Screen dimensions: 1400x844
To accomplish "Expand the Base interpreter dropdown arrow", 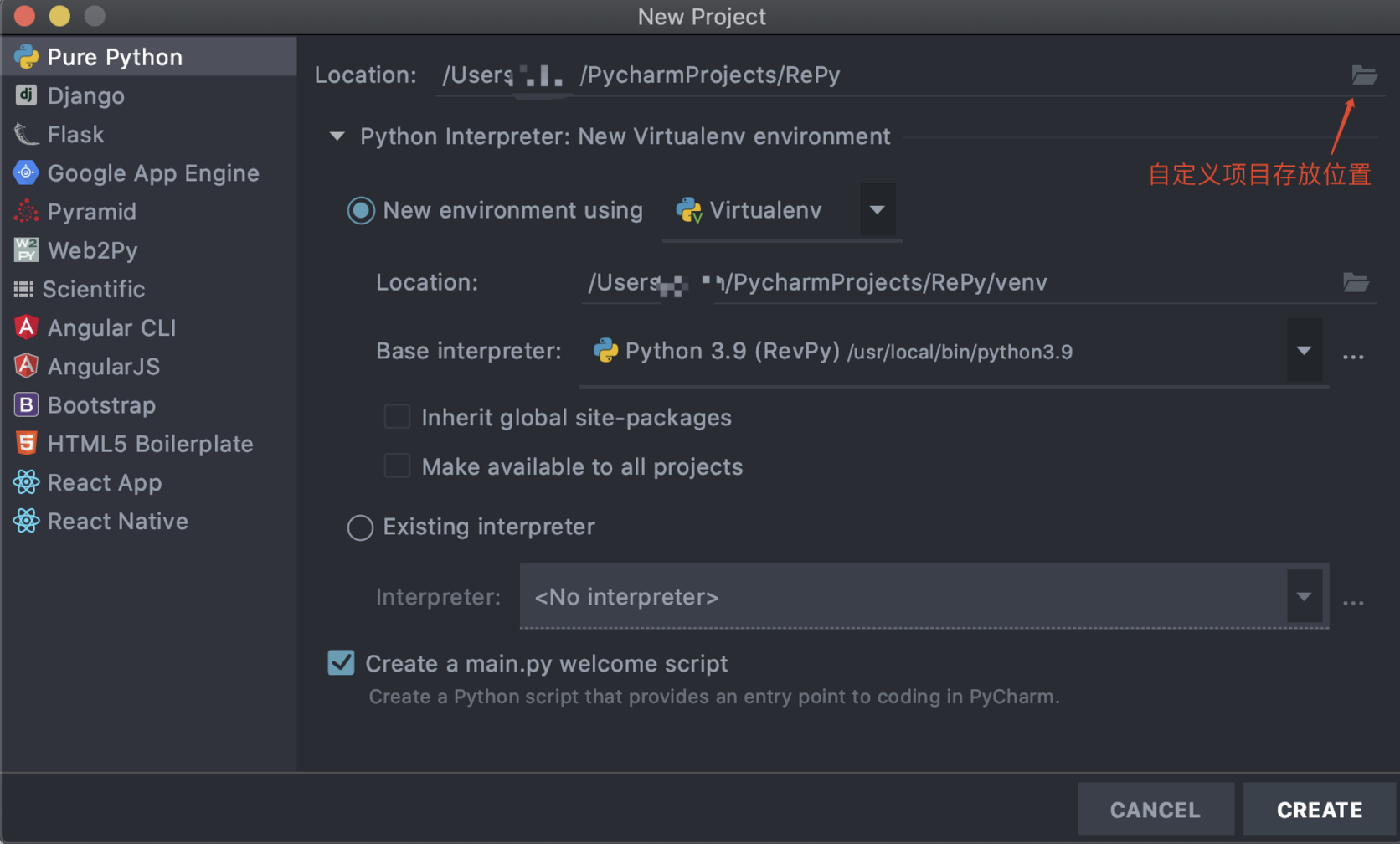I will coord(1304,351).
